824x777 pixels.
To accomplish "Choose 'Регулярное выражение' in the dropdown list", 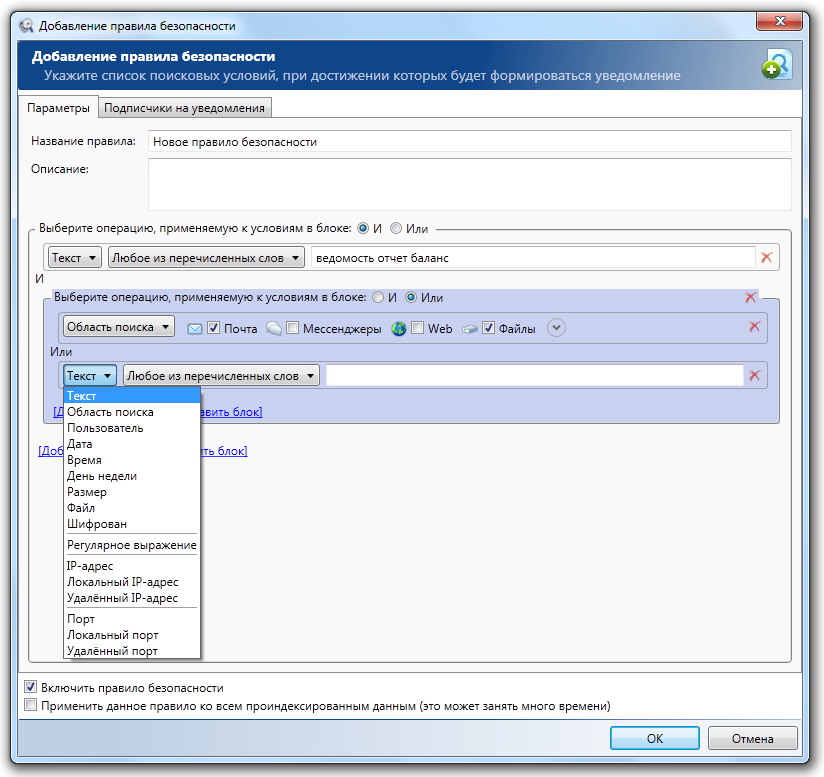I will [x=132, y=545].
